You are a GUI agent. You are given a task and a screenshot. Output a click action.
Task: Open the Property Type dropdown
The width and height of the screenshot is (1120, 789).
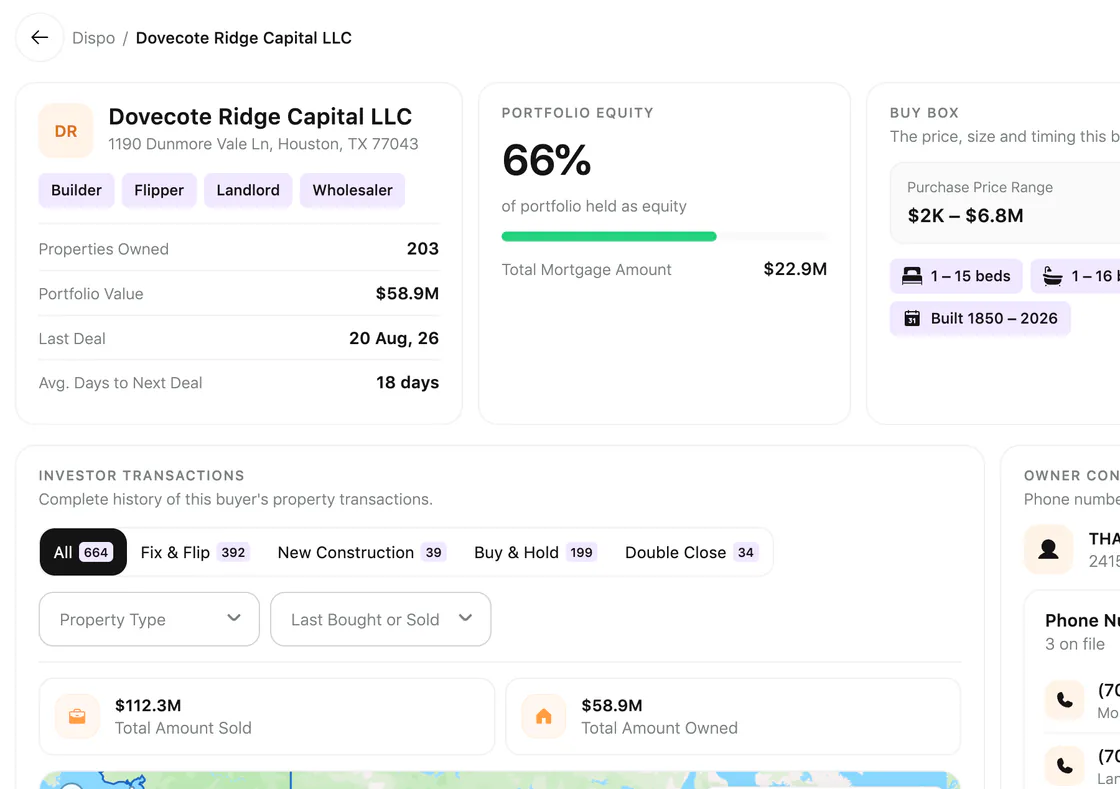[149, 619]
